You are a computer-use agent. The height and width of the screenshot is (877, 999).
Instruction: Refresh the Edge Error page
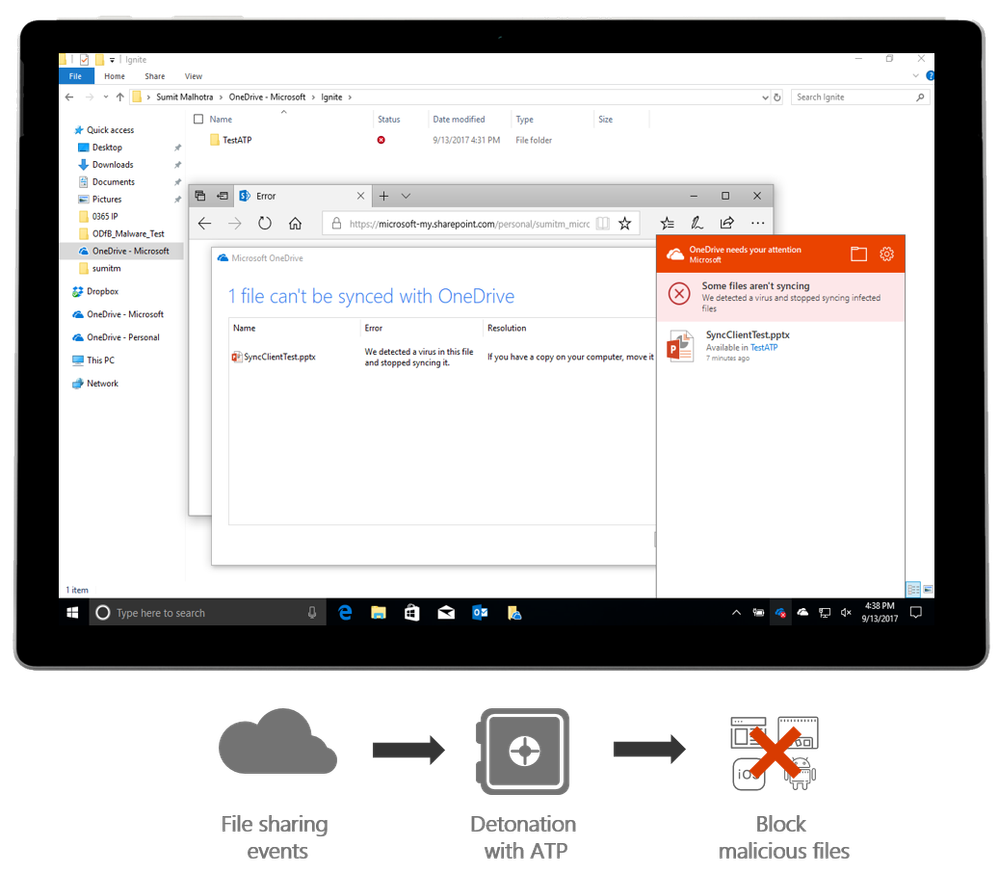tap(264, 223)
